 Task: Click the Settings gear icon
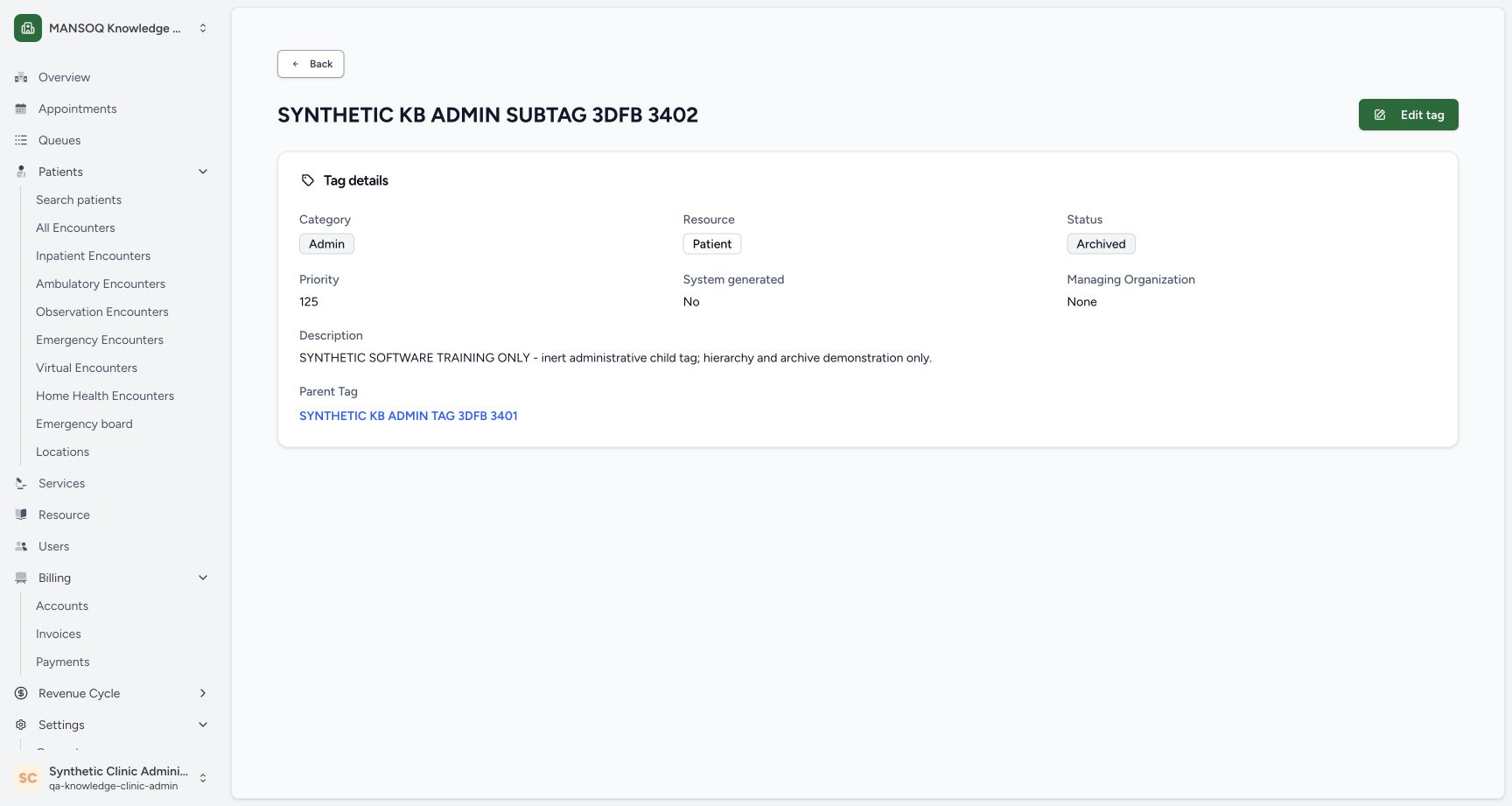[x=21, y=725]
